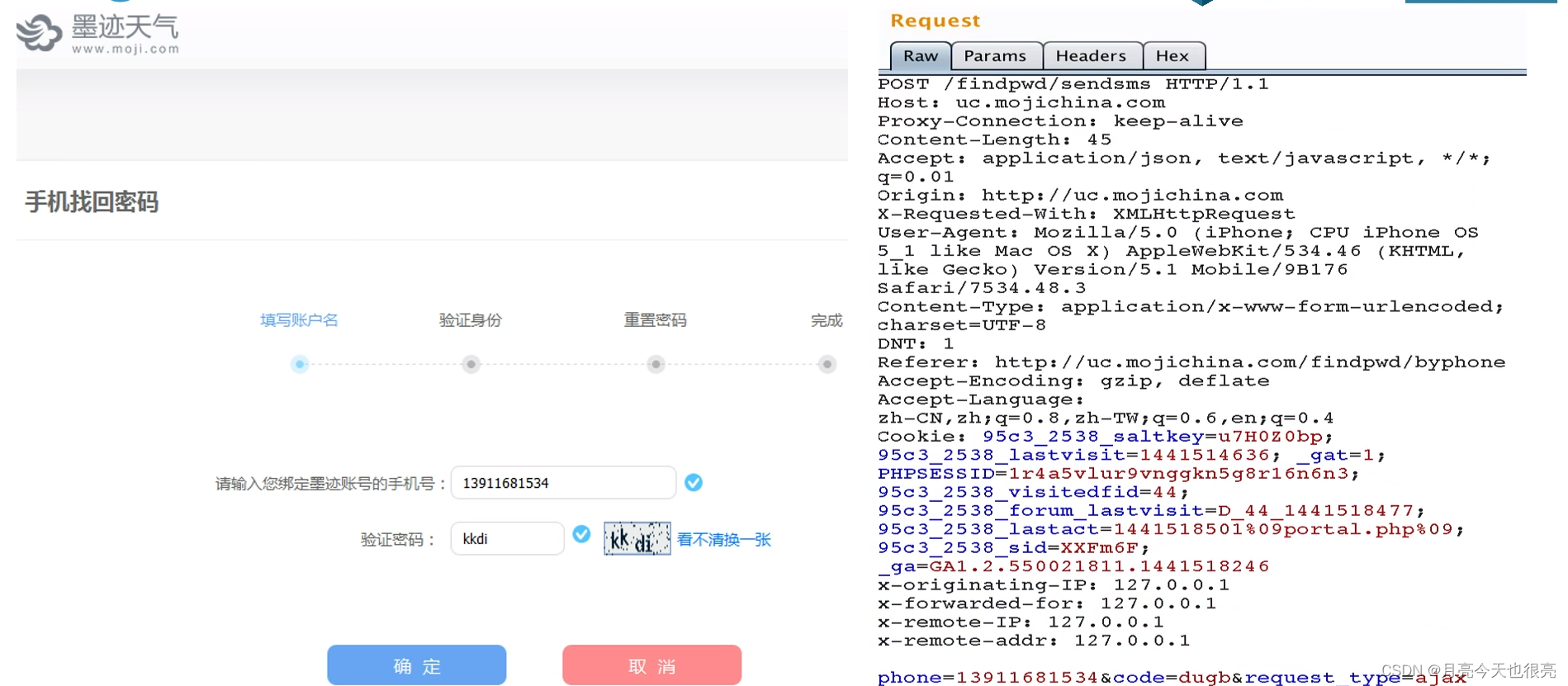This screenshot has height=686, width=1568.
Task: Click the blue 确定 confirm button
Action: 416,665
